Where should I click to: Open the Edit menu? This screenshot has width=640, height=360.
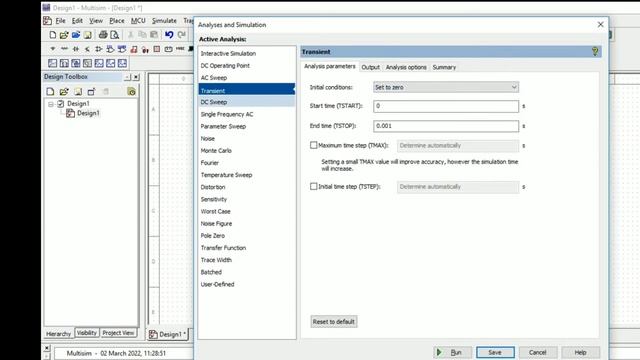point(77,20)
